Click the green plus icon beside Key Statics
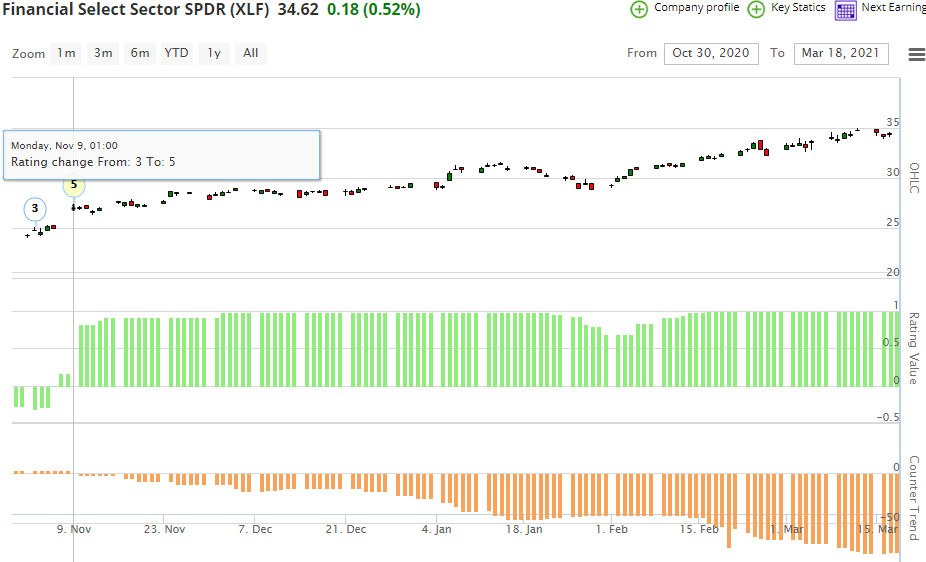Viewport: 926px width, 562px height. (756, 9)
